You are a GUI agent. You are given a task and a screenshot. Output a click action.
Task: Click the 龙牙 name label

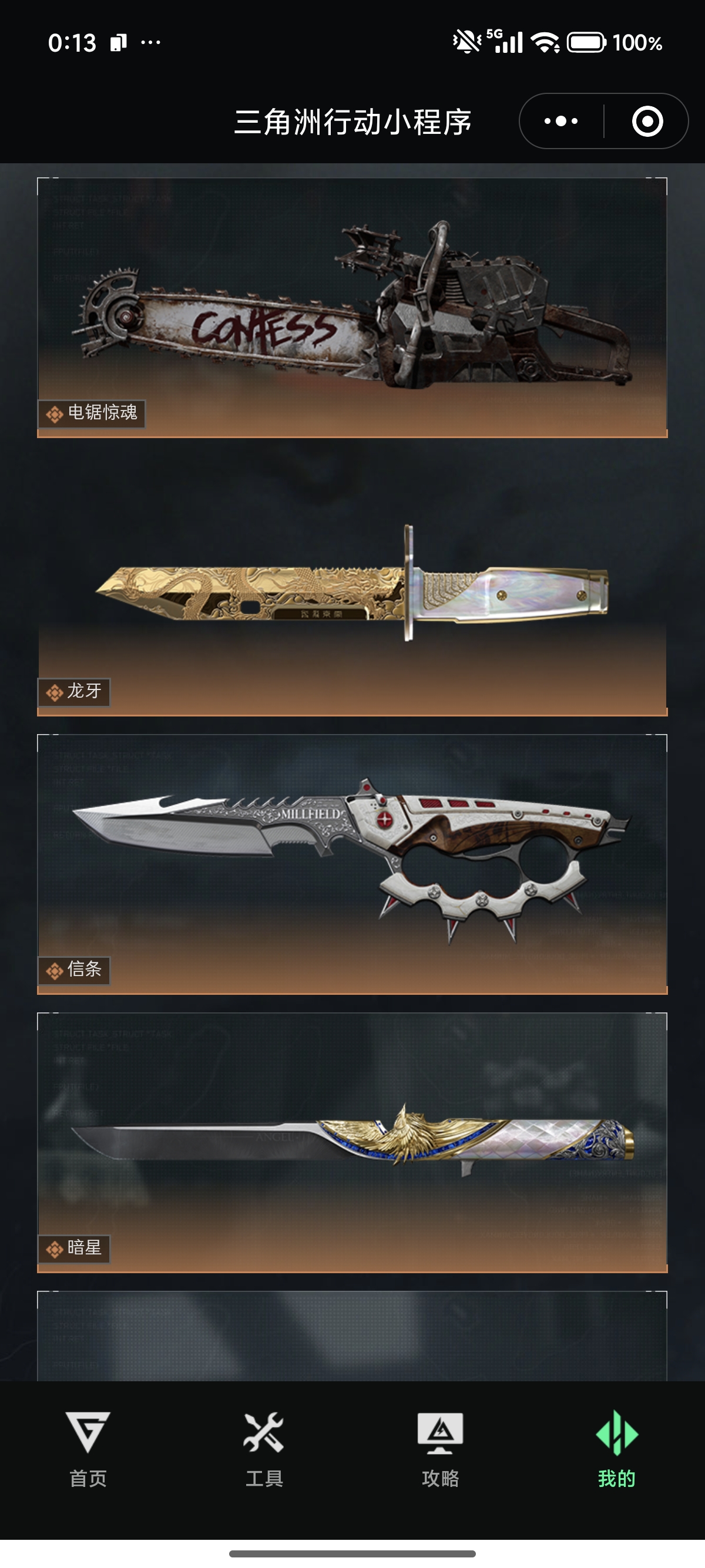pos(84,691)
